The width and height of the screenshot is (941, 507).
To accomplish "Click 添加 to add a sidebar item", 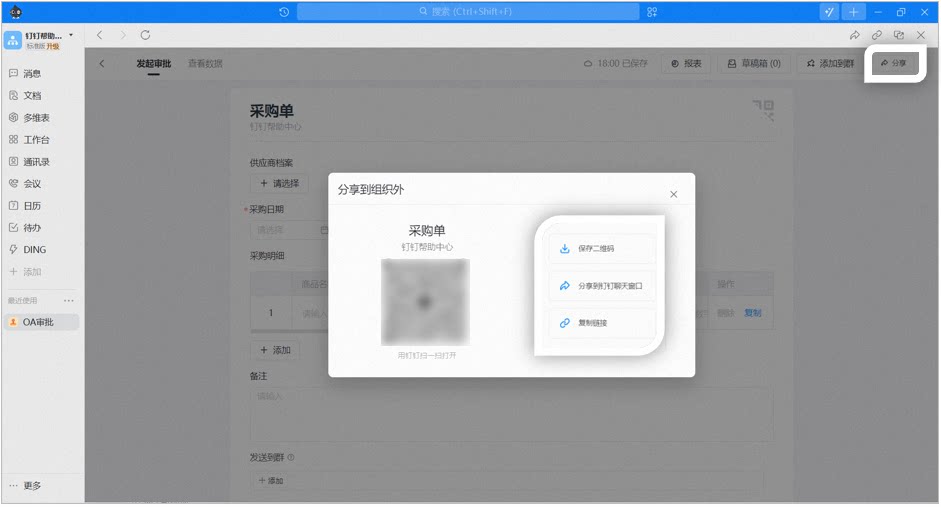I will tap(25, 272).
